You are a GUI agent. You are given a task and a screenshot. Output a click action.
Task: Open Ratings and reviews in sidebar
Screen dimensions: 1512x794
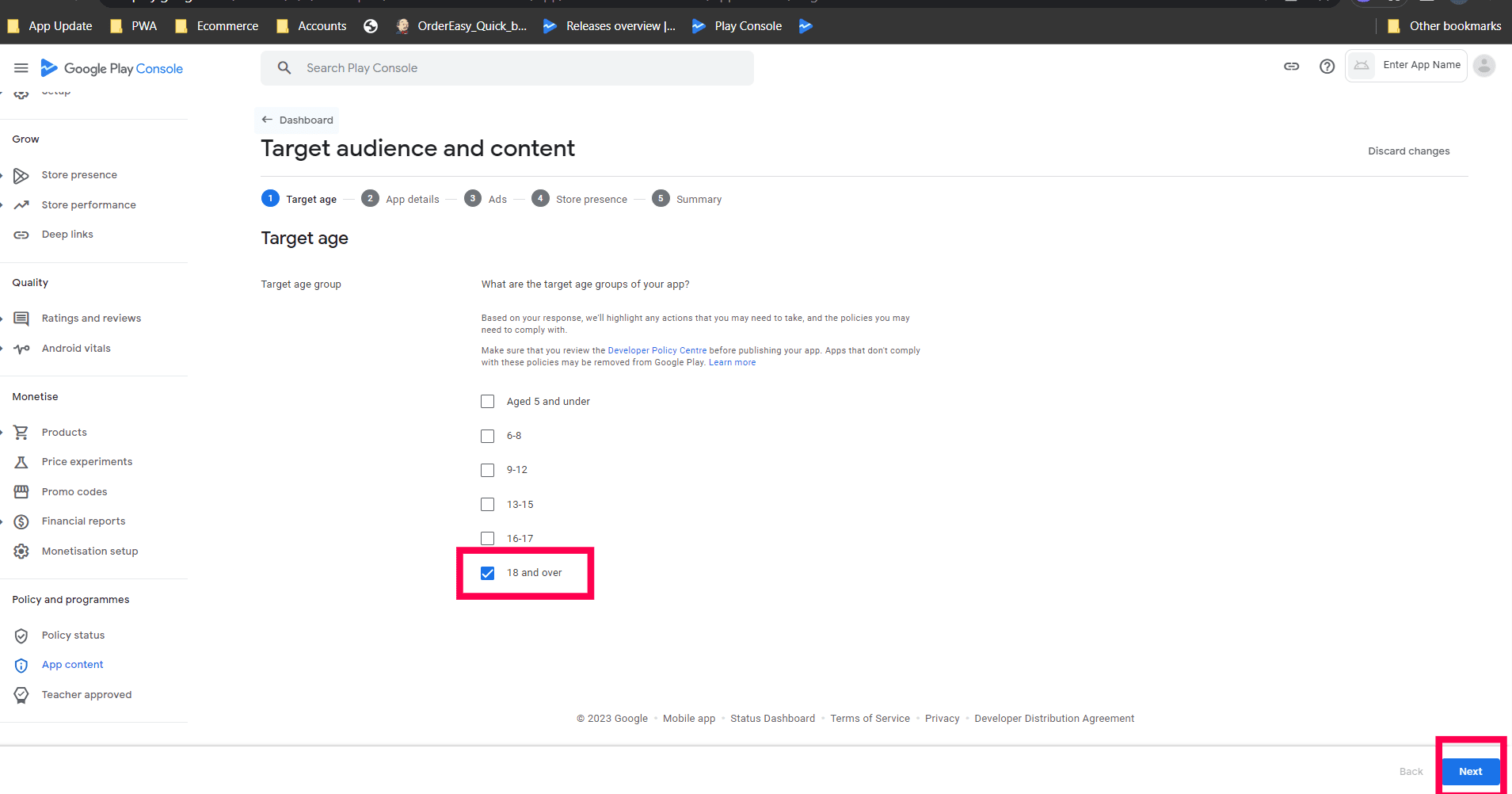coord(91,319)
